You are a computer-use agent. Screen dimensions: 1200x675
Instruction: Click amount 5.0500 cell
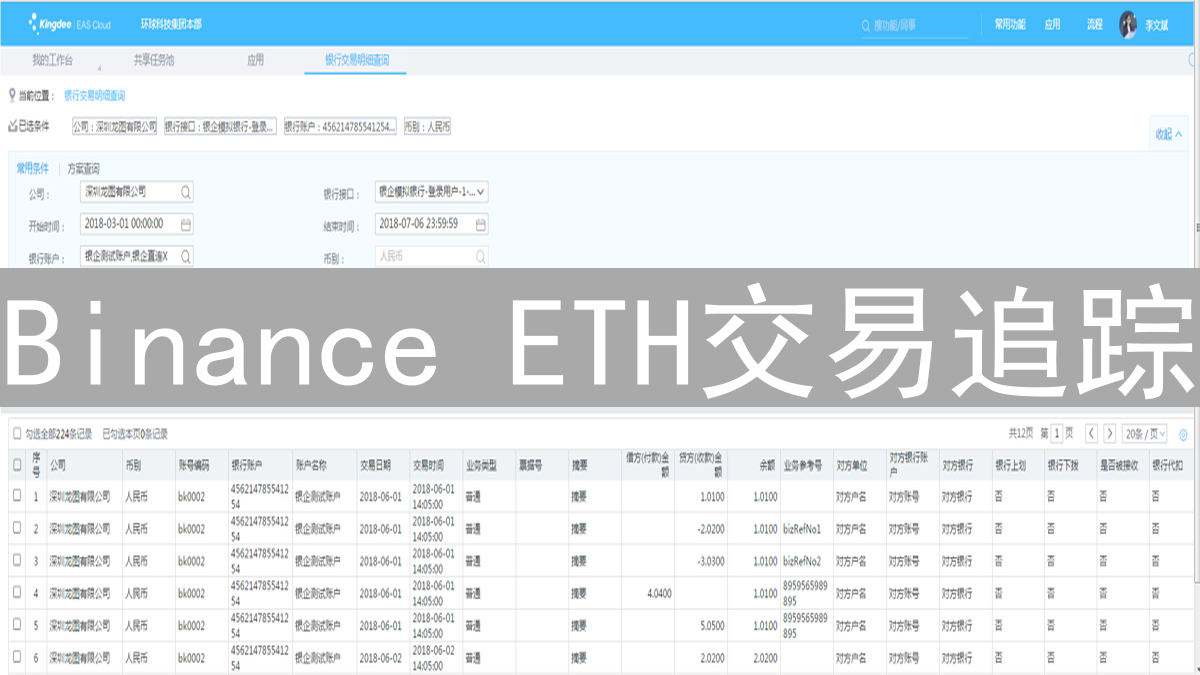pos(713,626)
